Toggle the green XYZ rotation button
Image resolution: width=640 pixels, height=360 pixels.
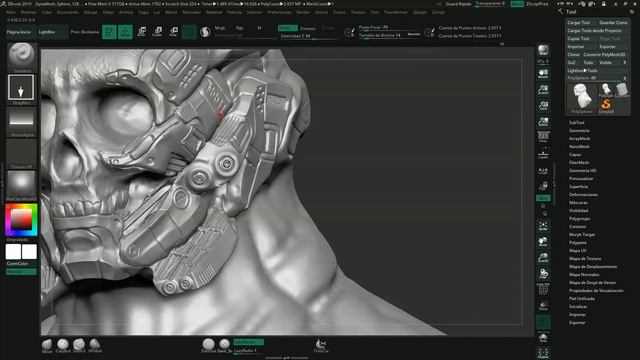(543, 198)
